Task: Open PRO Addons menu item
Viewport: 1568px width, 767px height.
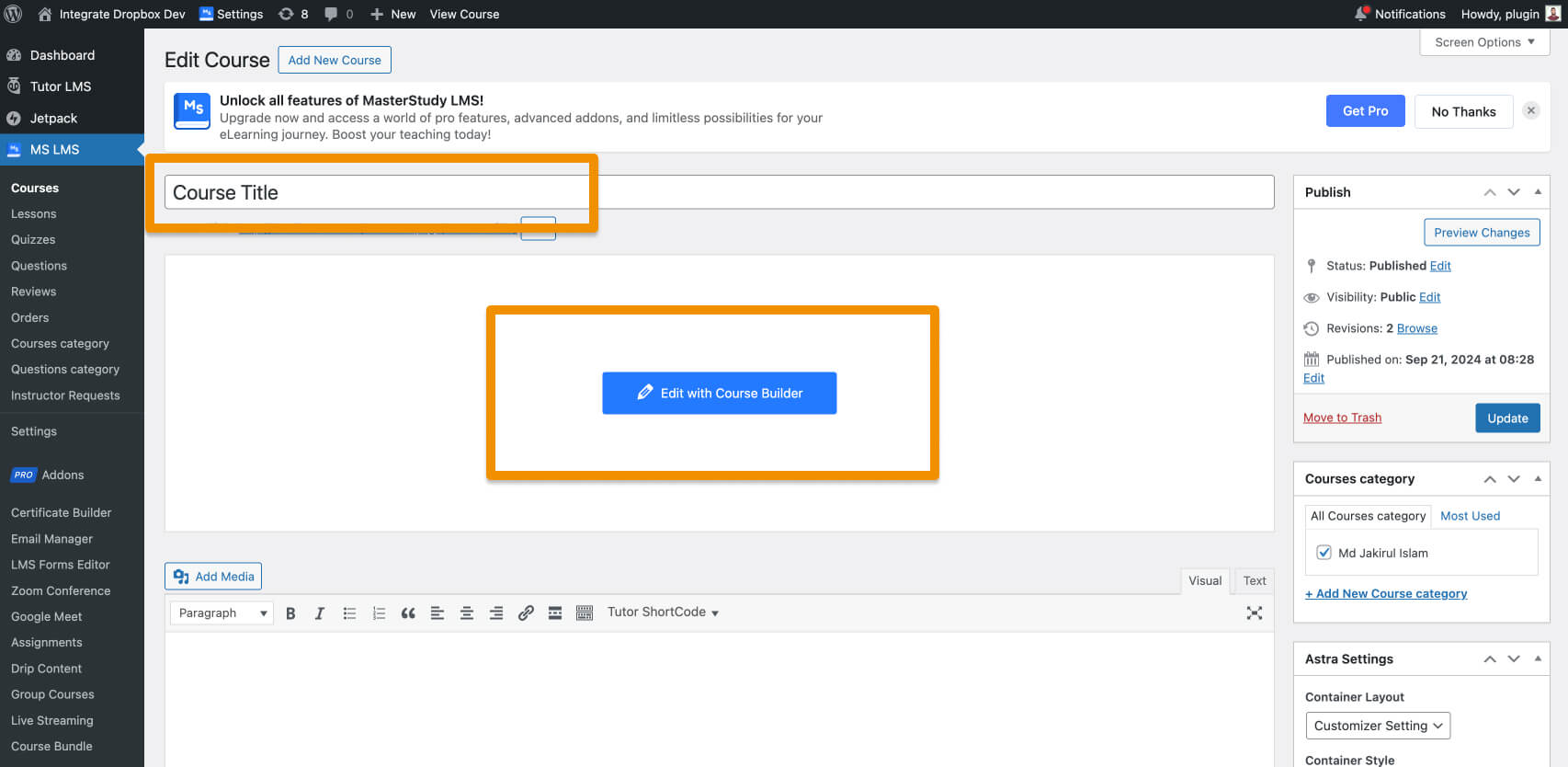Action: click(x=48, y=475)
